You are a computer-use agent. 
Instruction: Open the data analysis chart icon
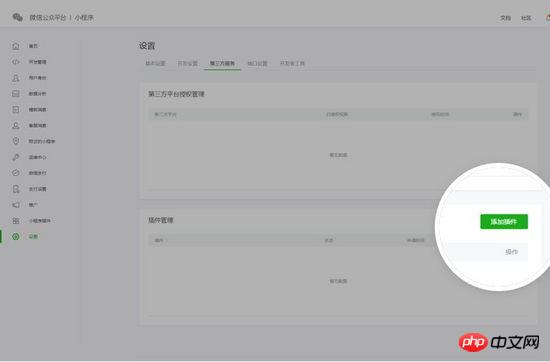point(16,94)
